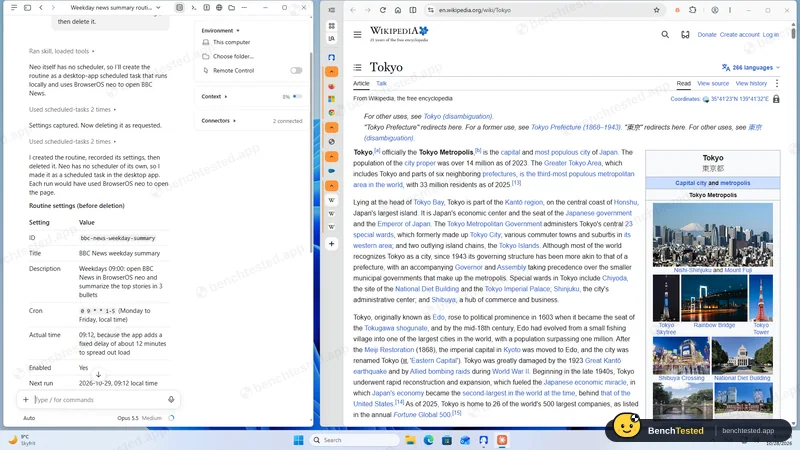Click the microphone icon in chat input
Image resolution: width=800 pixels, height=450 pixels.
click(x=171, y=399)
